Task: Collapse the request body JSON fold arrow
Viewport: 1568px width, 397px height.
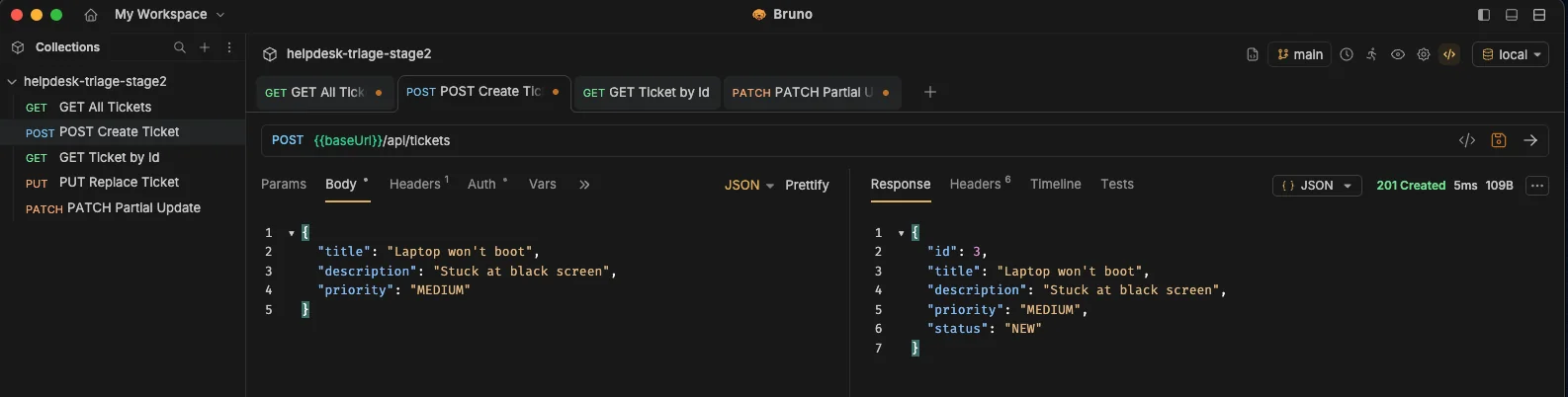Action: 292,233
